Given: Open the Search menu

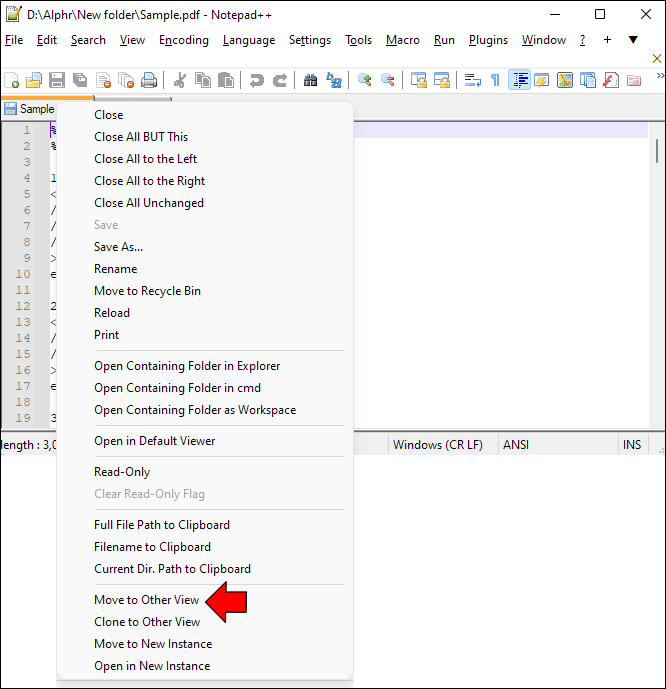Looking at the screenshot, I should pos(88,40).
